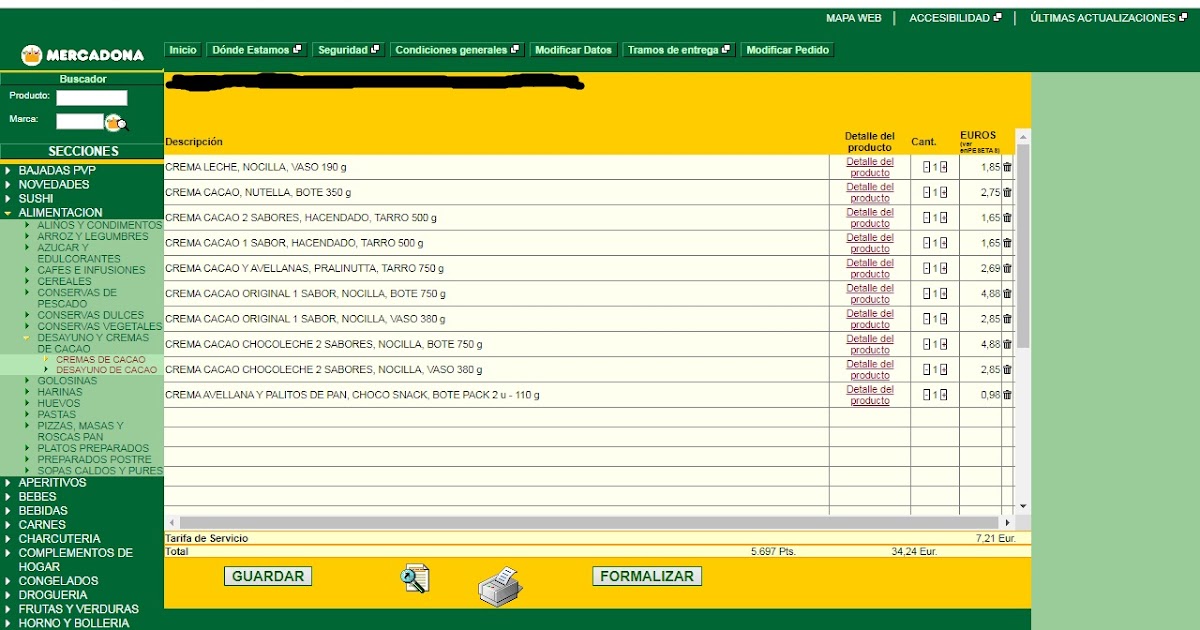Open Condiciones generales menu item
Screen dimensions: 1200x630
458,50
